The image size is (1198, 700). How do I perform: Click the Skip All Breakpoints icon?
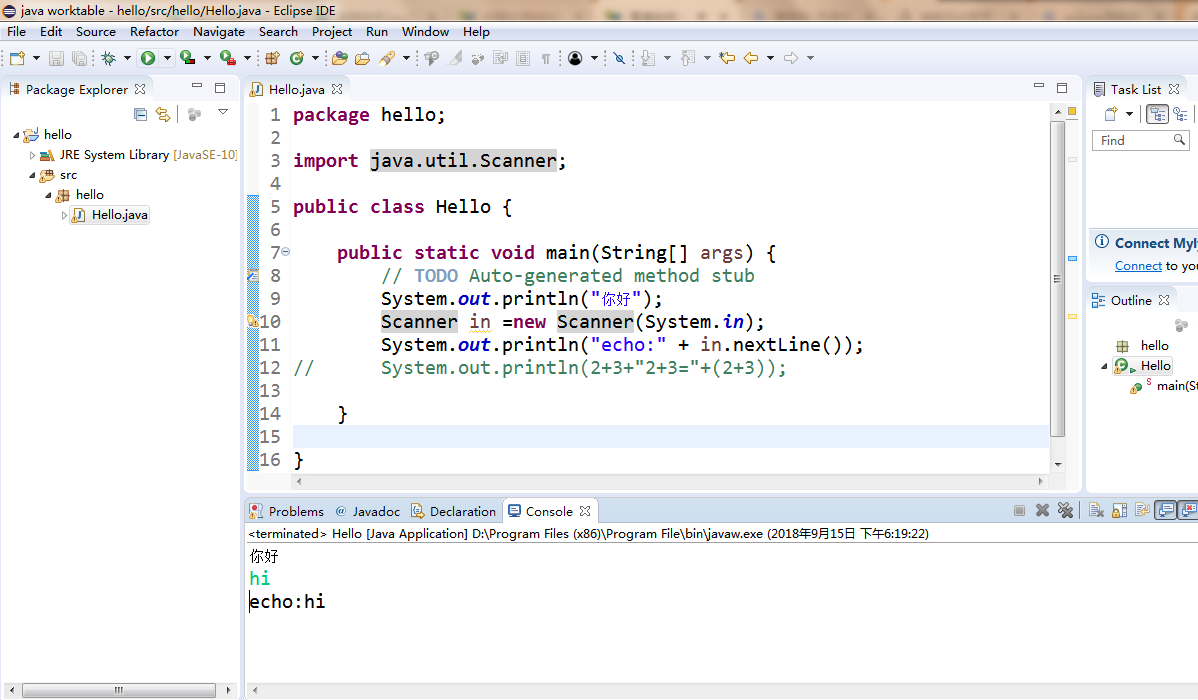(620, 58)
